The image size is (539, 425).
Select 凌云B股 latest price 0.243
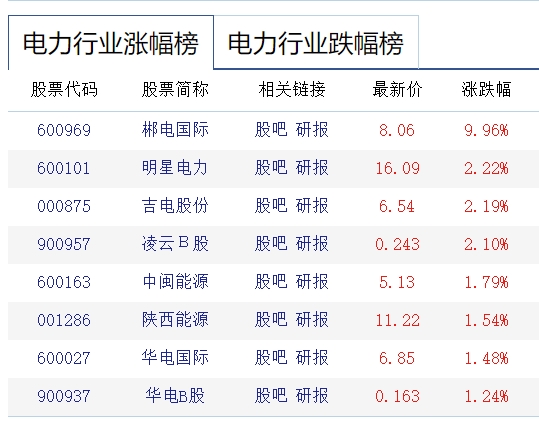click(397, 244)
